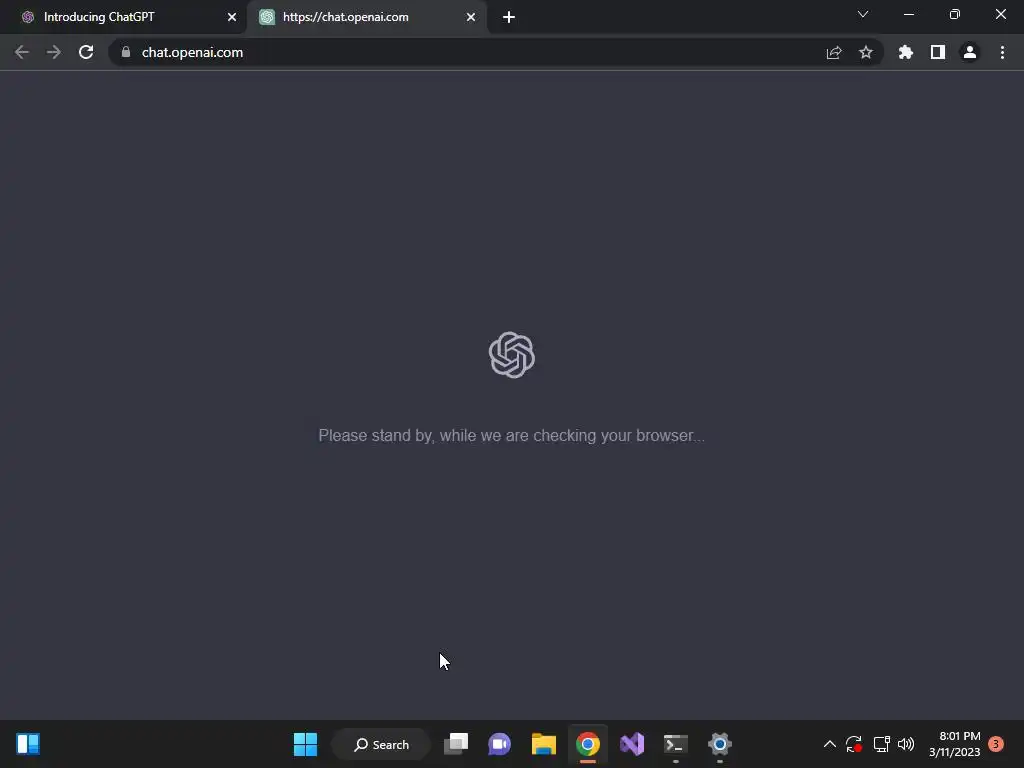Open Visual Studio from taskbar
This screenshot has width=1024, height=768.
coord(632,744)
